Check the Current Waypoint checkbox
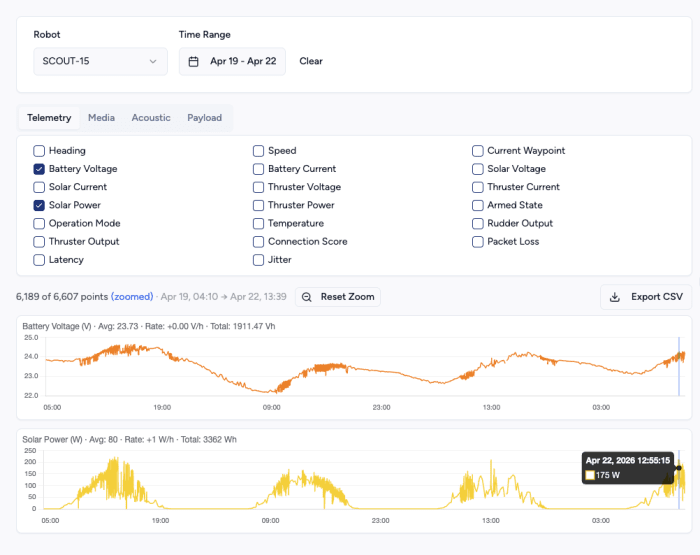This screenshot has height=555, width=700. click(478, 151)
